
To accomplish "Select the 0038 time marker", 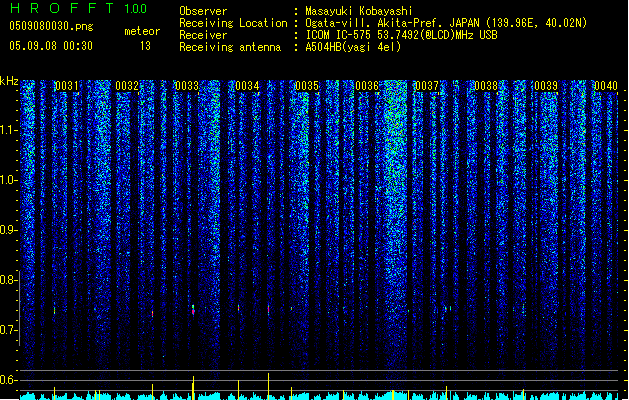I will coord(486,86).
